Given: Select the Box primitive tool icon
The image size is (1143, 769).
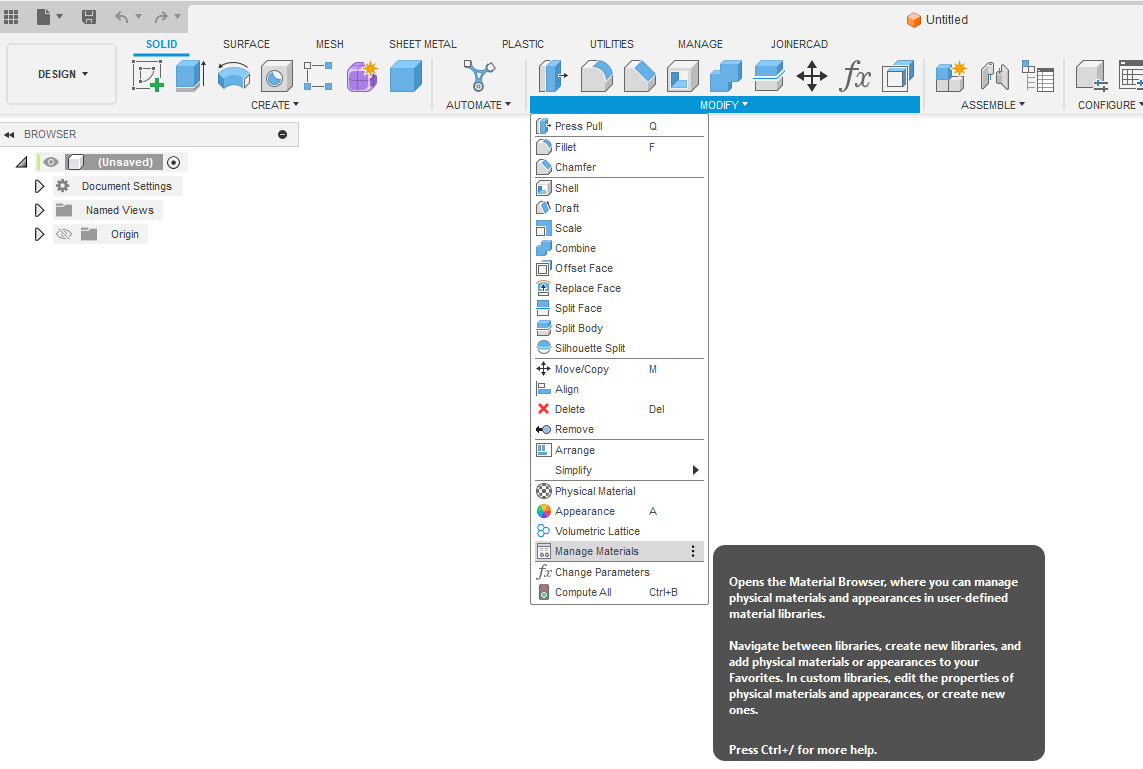Looking at the screenshot, I should 405,76.
